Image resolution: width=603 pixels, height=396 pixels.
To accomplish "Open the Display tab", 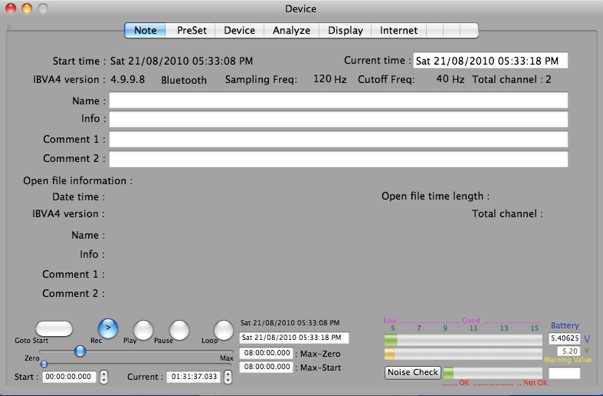I will point(345,30).
